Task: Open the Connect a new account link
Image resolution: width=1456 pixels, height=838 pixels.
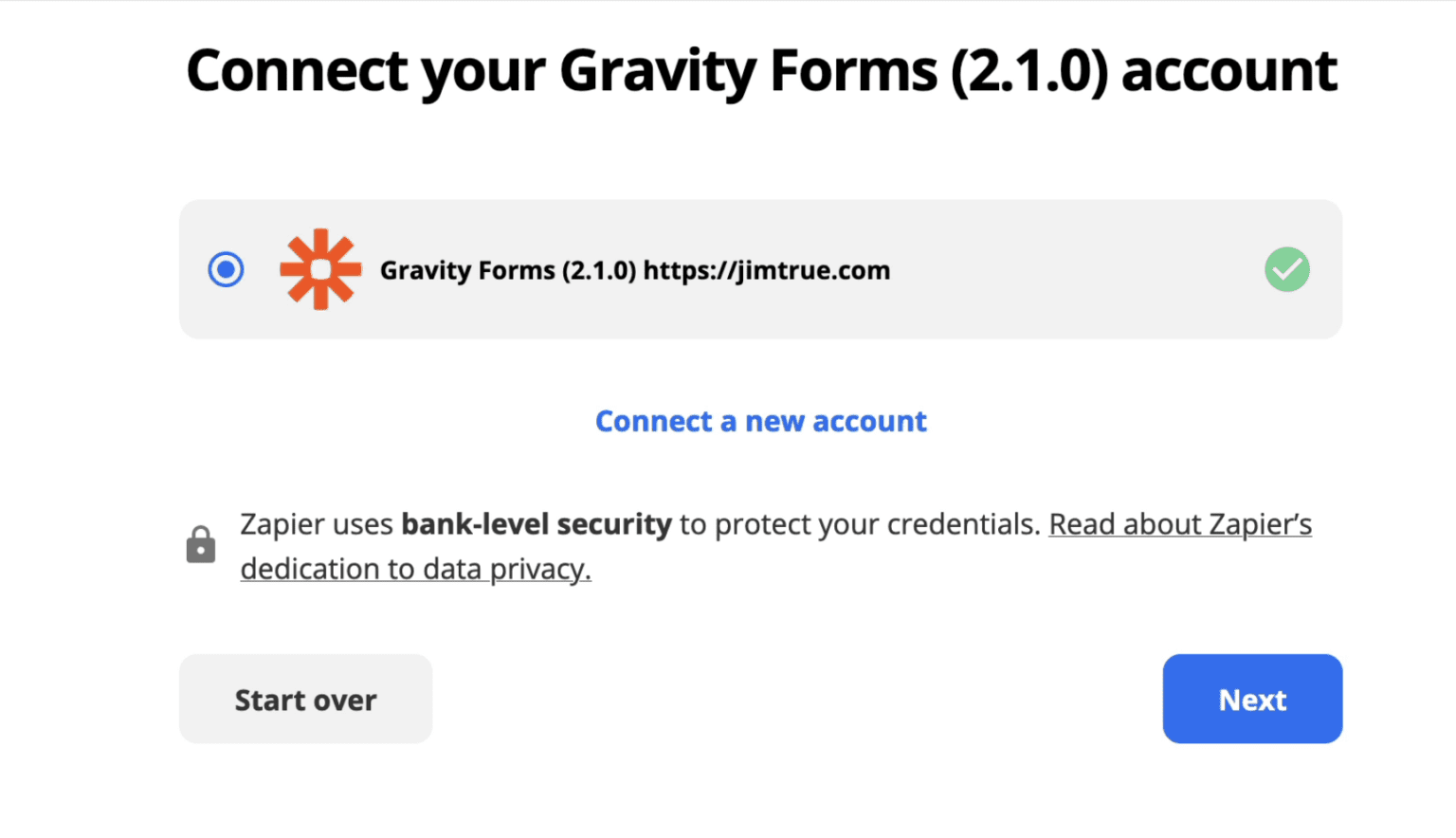Action: pos(761,421)
